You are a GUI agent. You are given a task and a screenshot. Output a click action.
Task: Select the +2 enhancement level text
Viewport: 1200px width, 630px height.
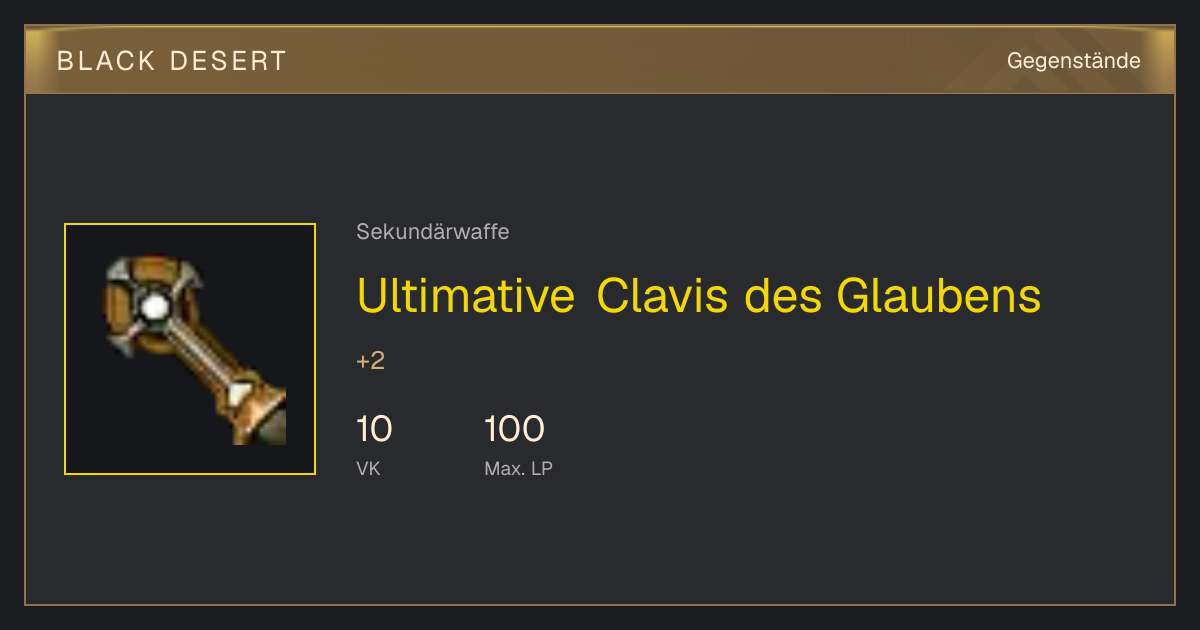coord(370,361)
